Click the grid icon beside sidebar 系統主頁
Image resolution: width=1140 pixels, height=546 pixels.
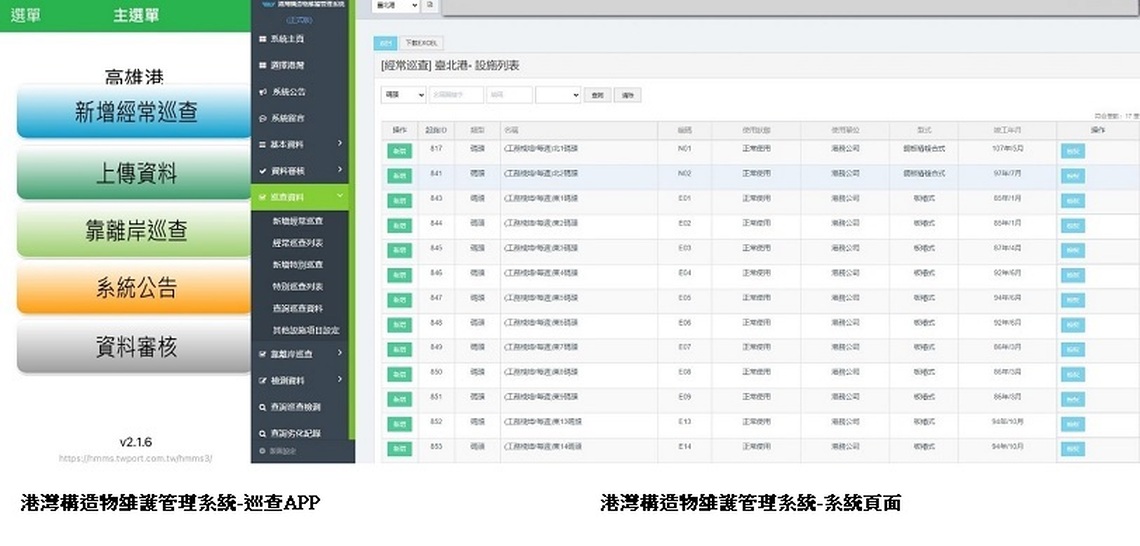click(262, 39)
